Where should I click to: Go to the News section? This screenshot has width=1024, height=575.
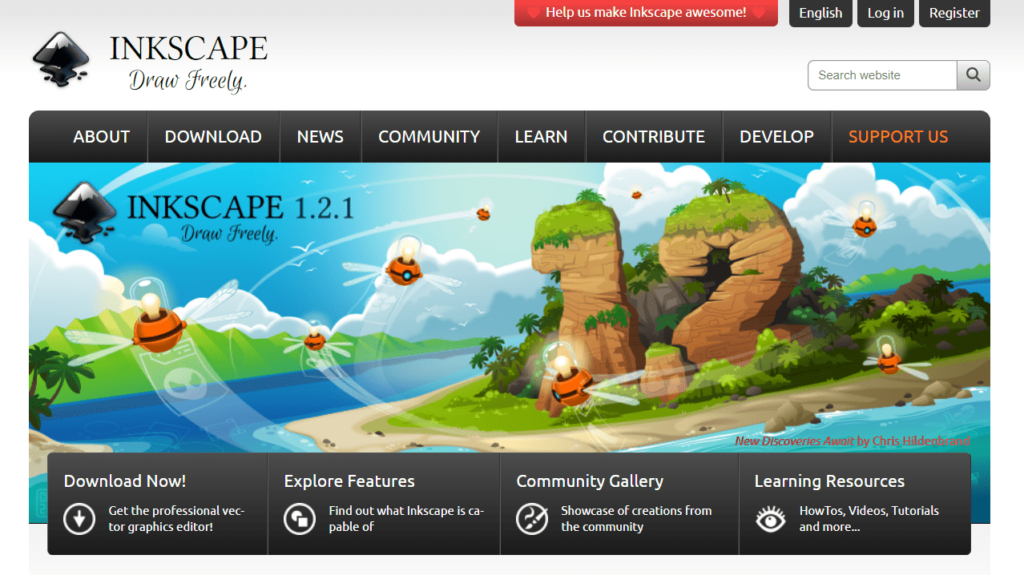(x=320, y=137)
